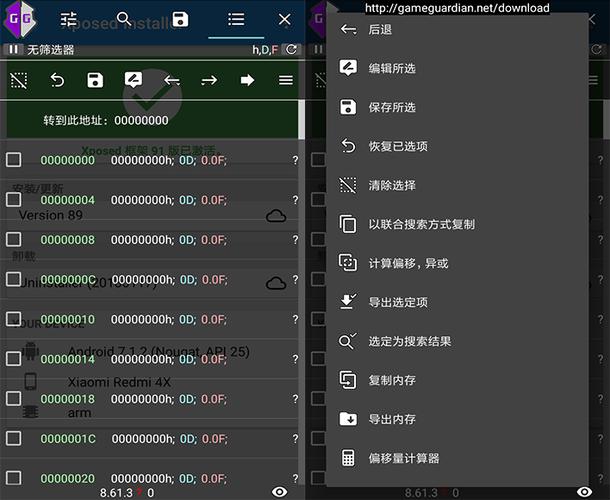The image size is (610, 500).
Task: Go forward with the thin right arrow icon
Action: [x=209, y=81]
